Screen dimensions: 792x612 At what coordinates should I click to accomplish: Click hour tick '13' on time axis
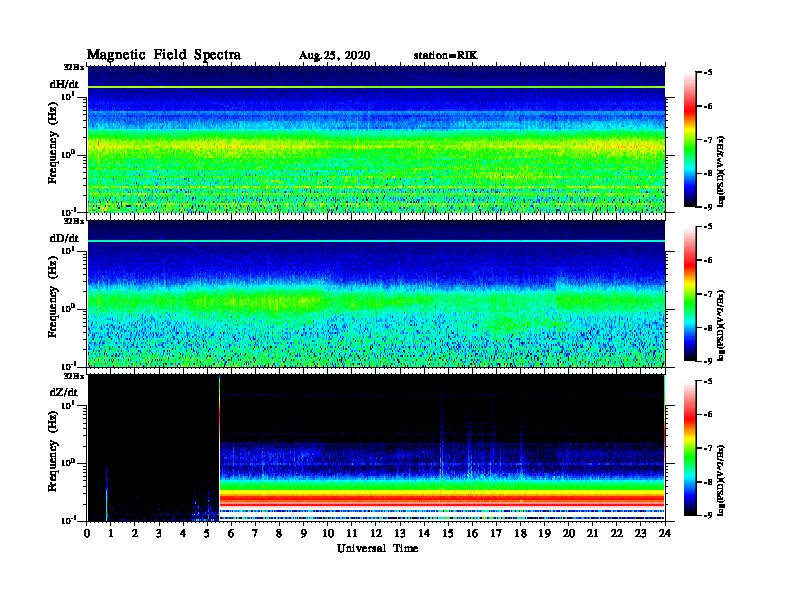(x=400, y=533)
